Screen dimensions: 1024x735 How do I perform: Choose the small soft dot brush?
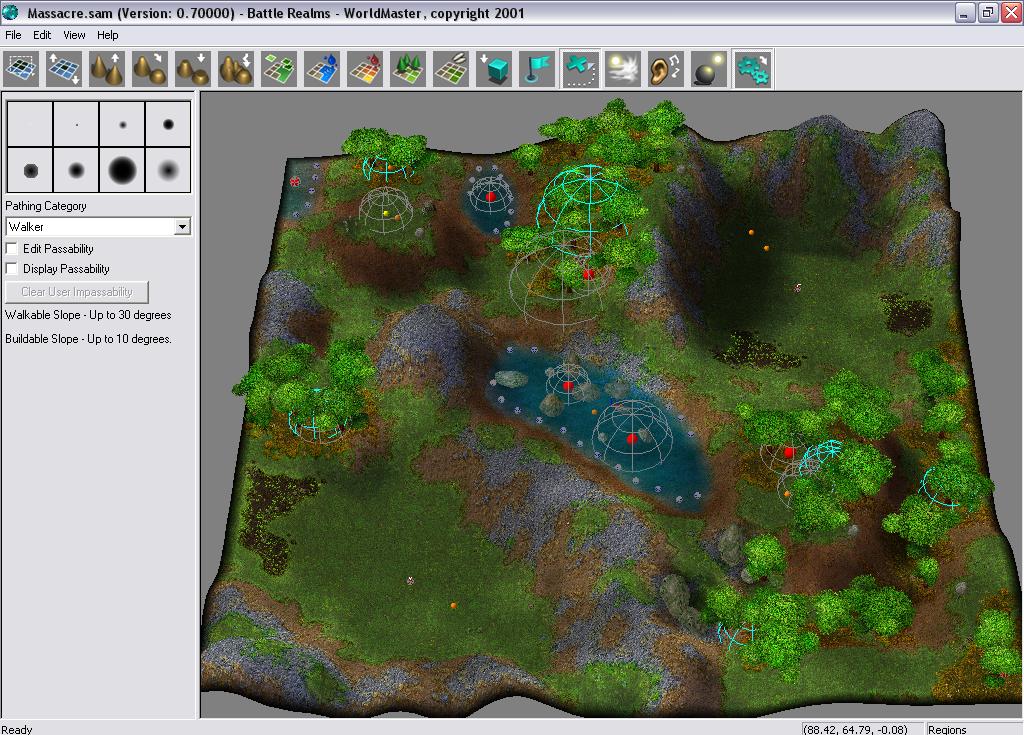tap(122, 124)
